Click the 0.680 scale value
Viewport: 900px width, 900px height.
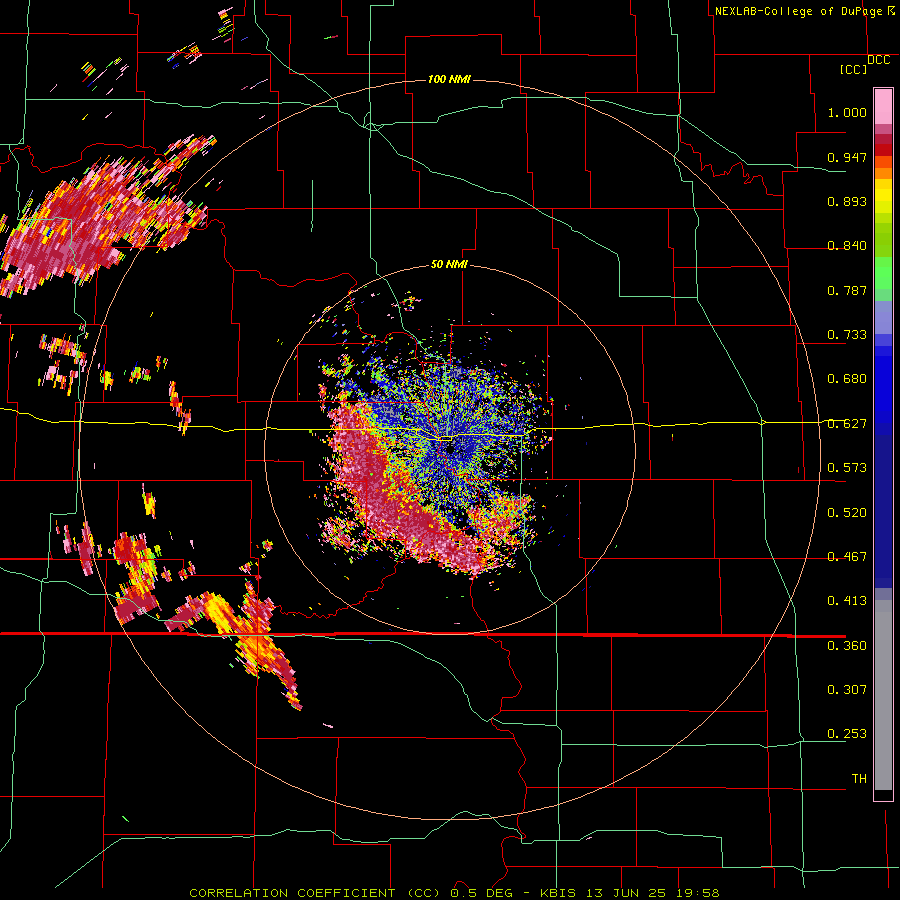point(847,379)
